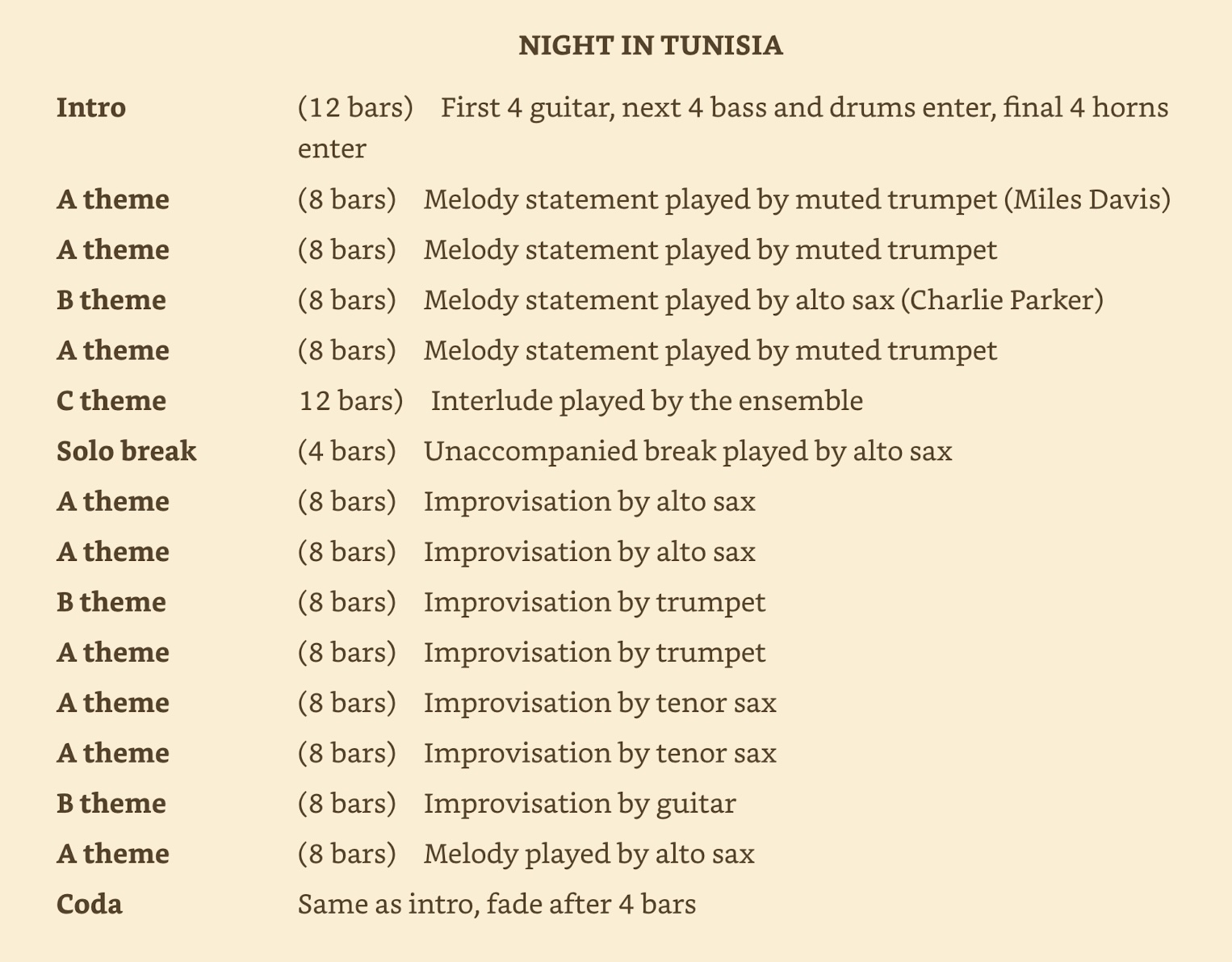This screenshot has height=962, width=1232.
Task: Select first 'Improvisation by tenor sax' line
Action: tap(600, 703)
